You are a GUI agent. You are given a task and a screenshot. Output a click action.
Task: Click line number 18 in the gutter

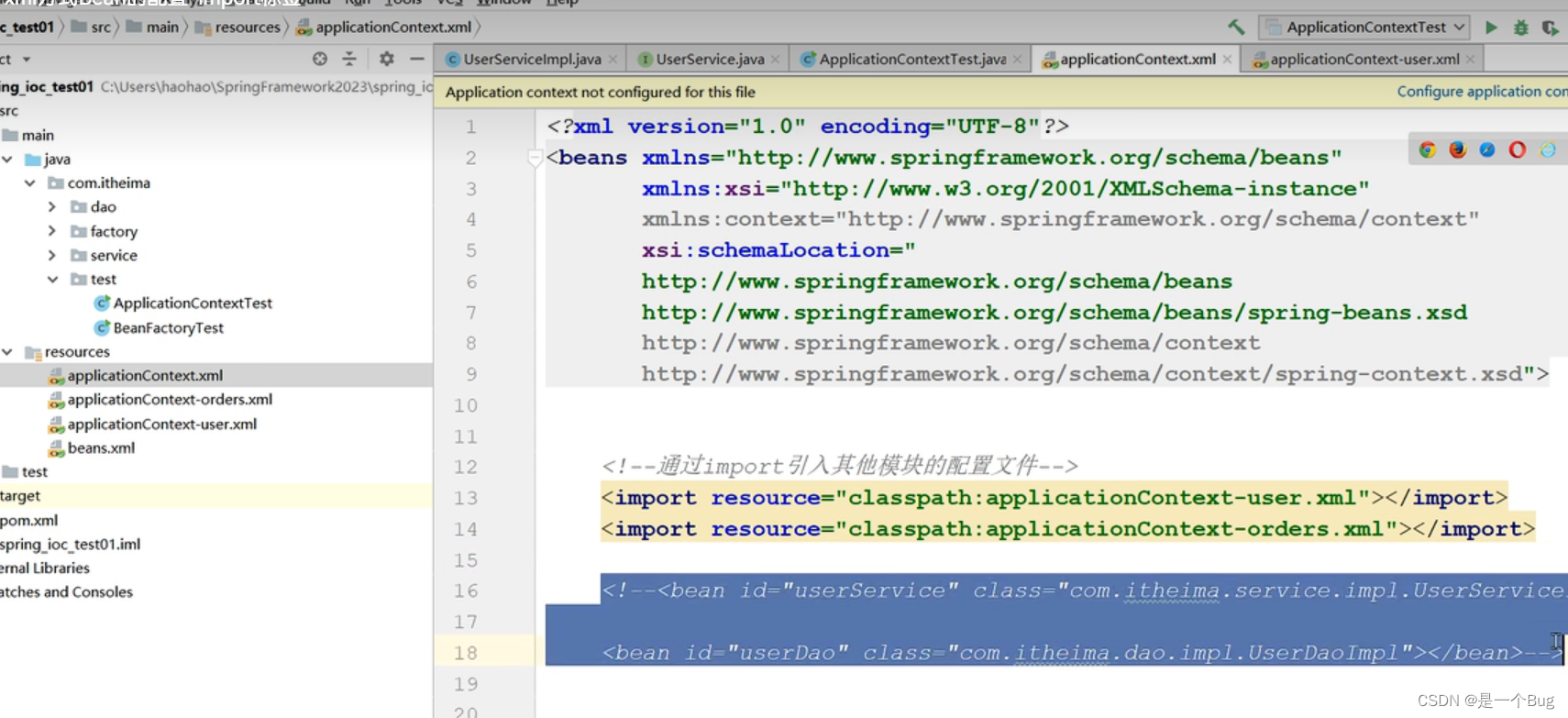point(466,653)
